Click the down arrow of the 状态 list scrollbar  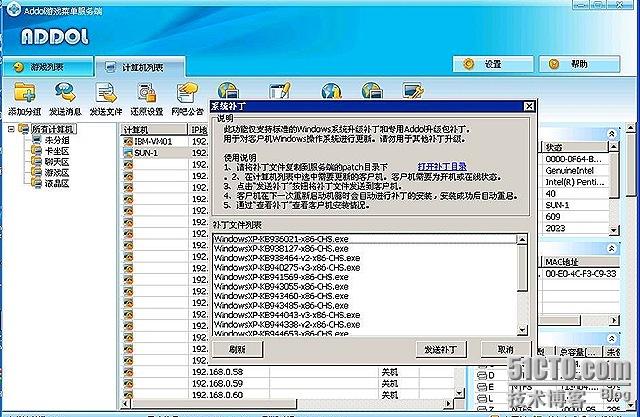614,231
